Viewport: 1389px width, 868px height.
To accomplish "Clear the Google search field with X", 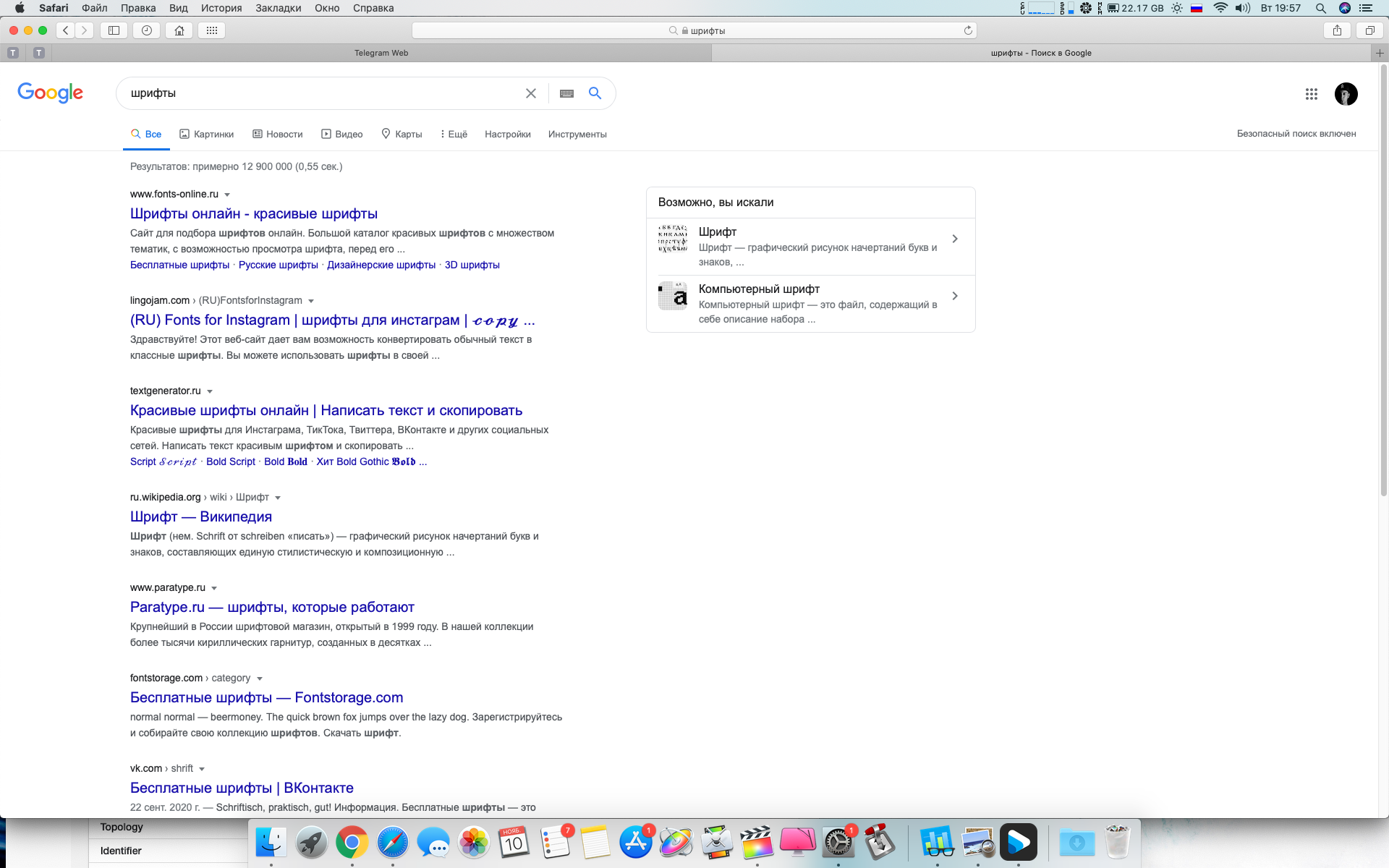I will click(x=531, y=93).
